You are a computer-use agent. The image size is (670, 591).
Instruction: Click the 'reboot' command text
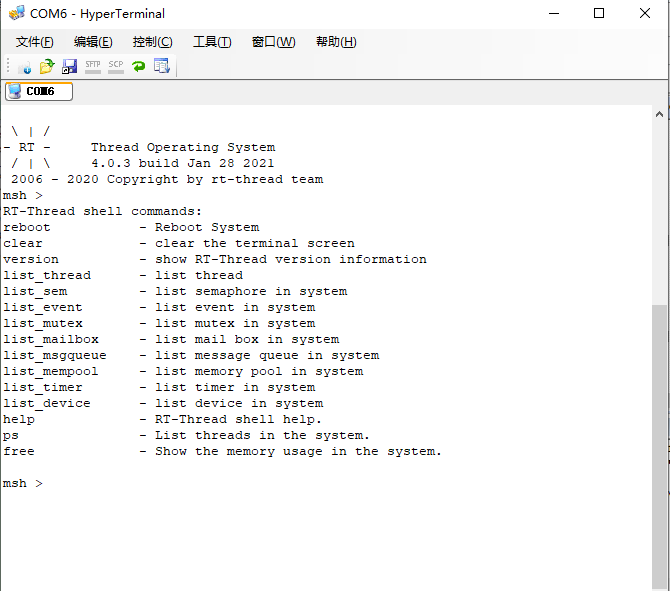(26, 227)
